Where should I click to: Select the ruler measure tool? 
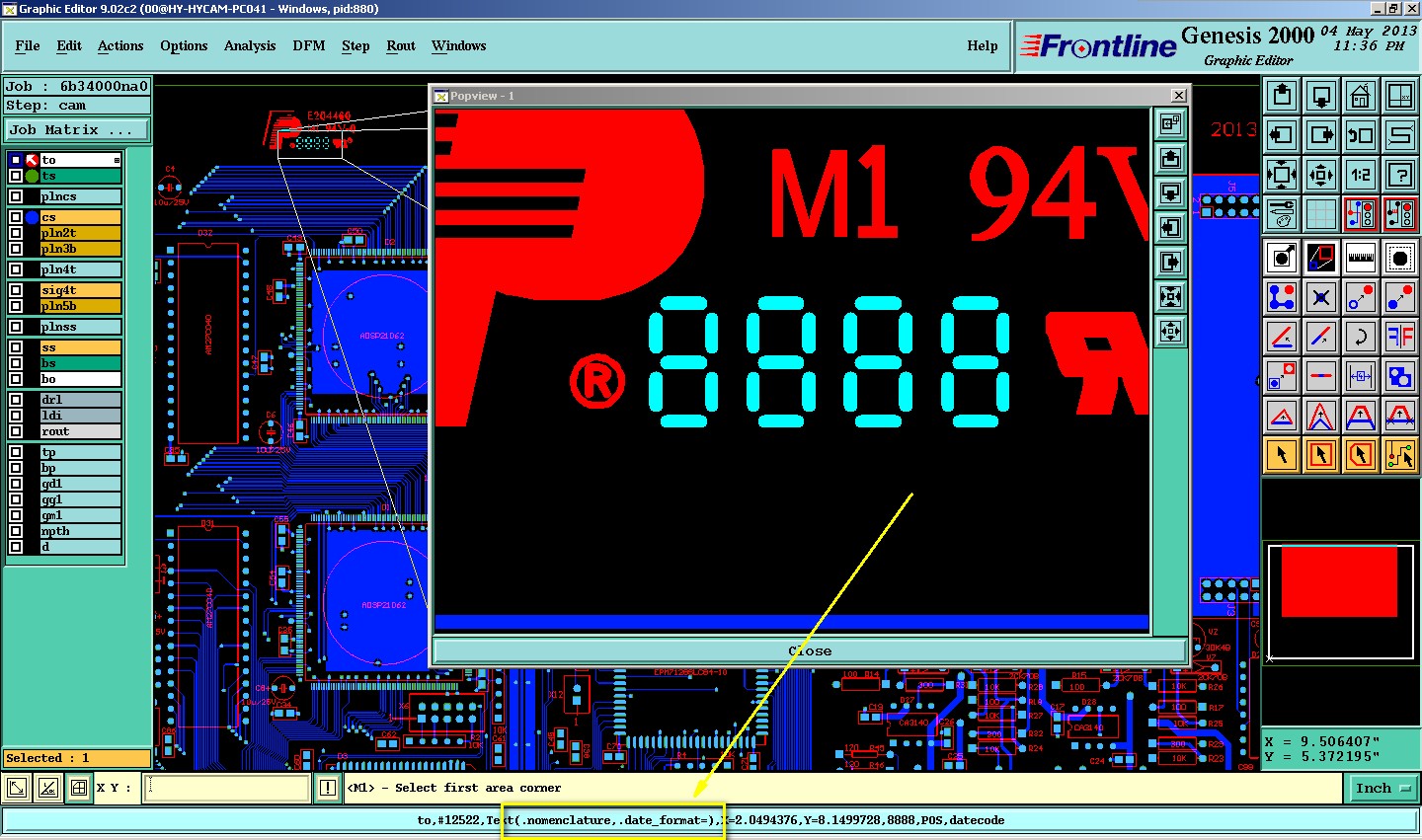point(1361,258)
